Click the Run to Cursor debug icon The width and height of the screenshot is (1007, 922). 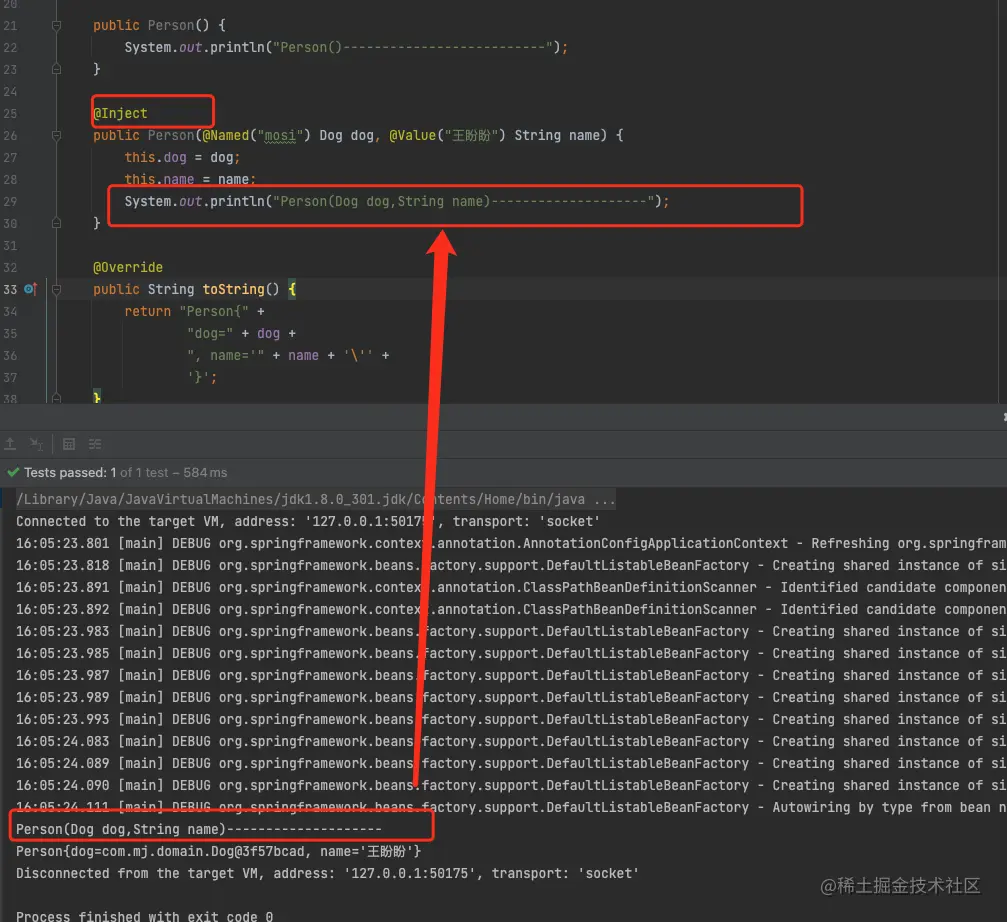click(x=36, y=444)
